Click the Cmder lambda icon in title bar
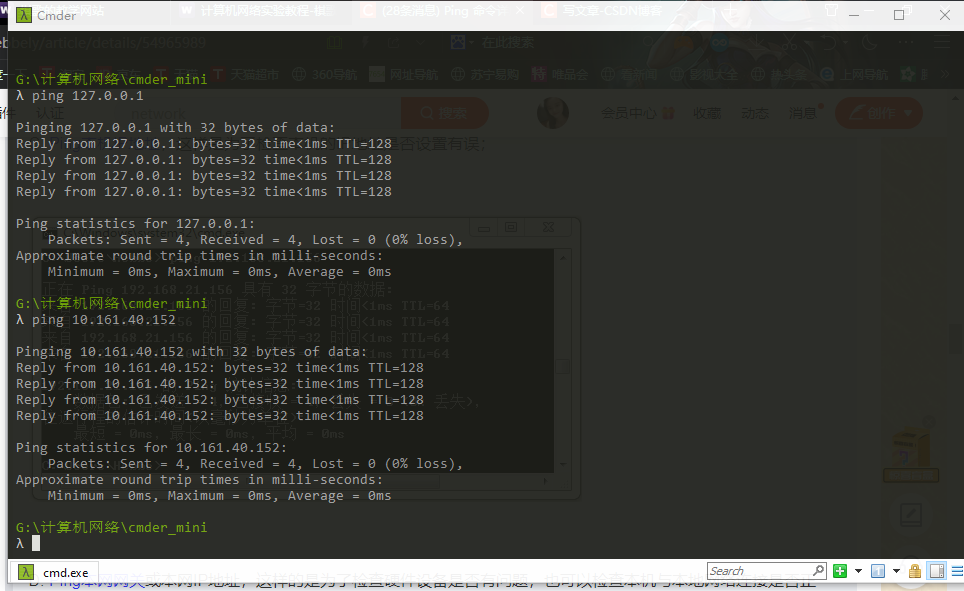 [24, 15]
